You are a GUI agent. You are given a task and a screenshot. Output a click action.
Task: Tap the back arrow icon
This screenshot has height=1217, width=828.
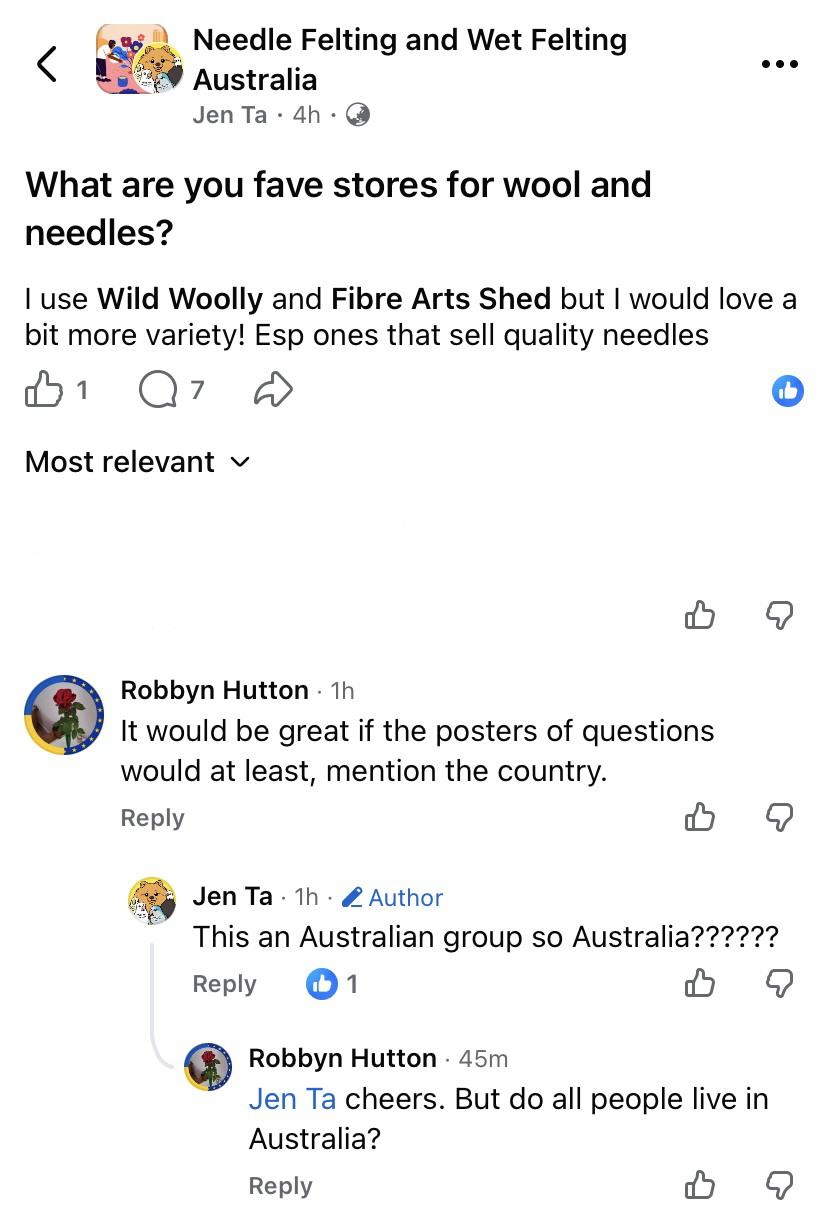click(46, 64)
